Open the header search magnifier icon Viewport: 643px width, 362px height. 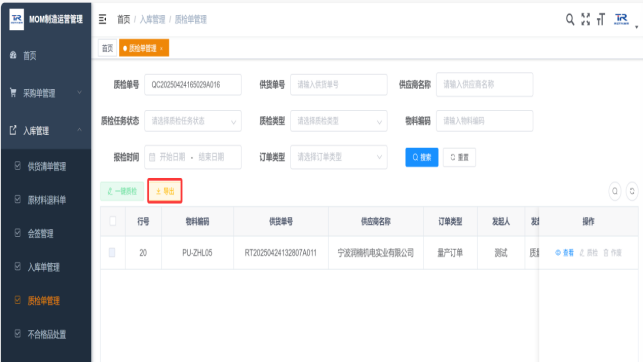[570, 19]
